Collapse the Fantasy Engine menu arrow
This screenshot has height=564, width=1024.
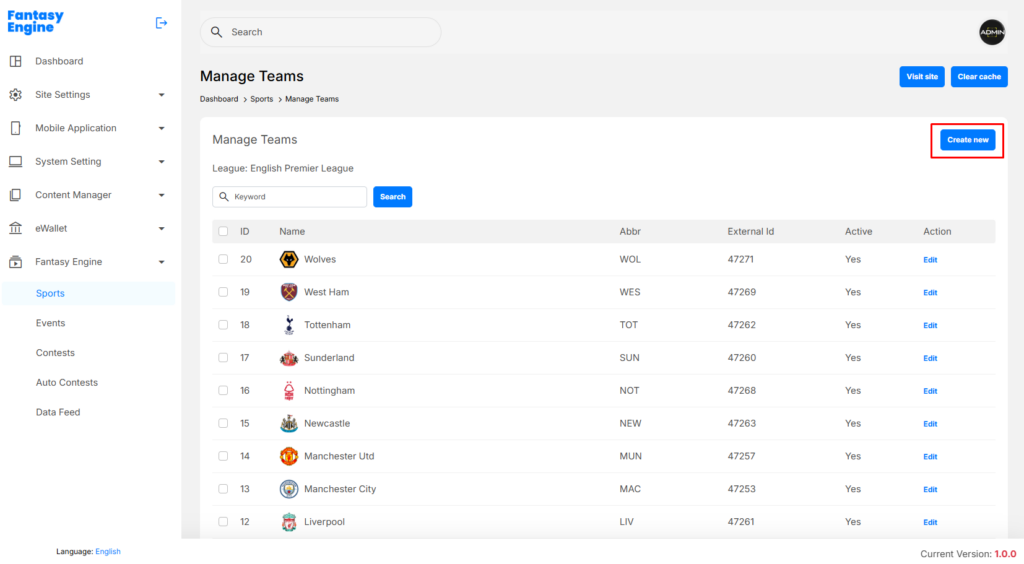coord(161,262)
